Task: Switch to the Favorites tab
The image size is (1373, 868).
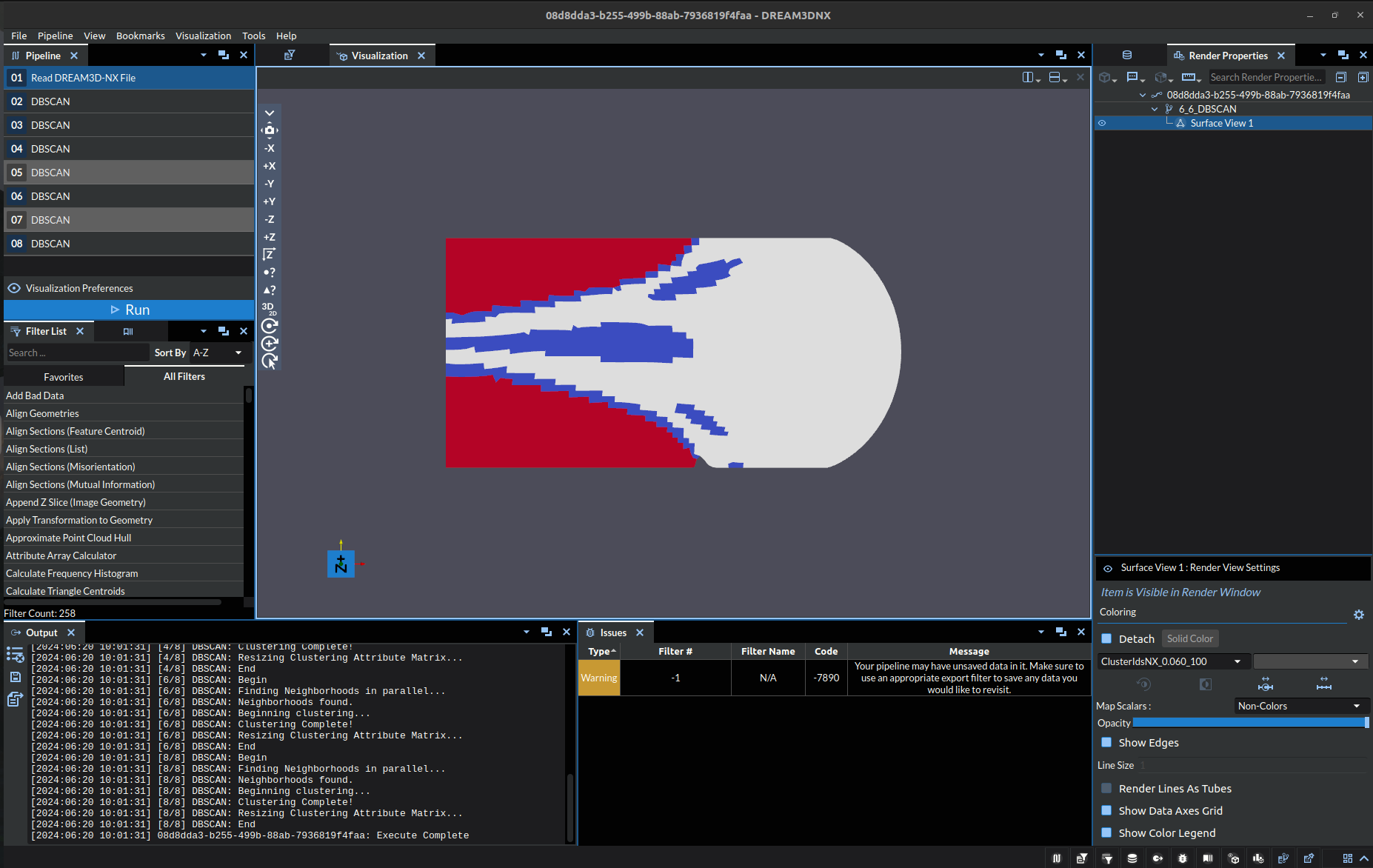Action: click(x=64, y=377)
